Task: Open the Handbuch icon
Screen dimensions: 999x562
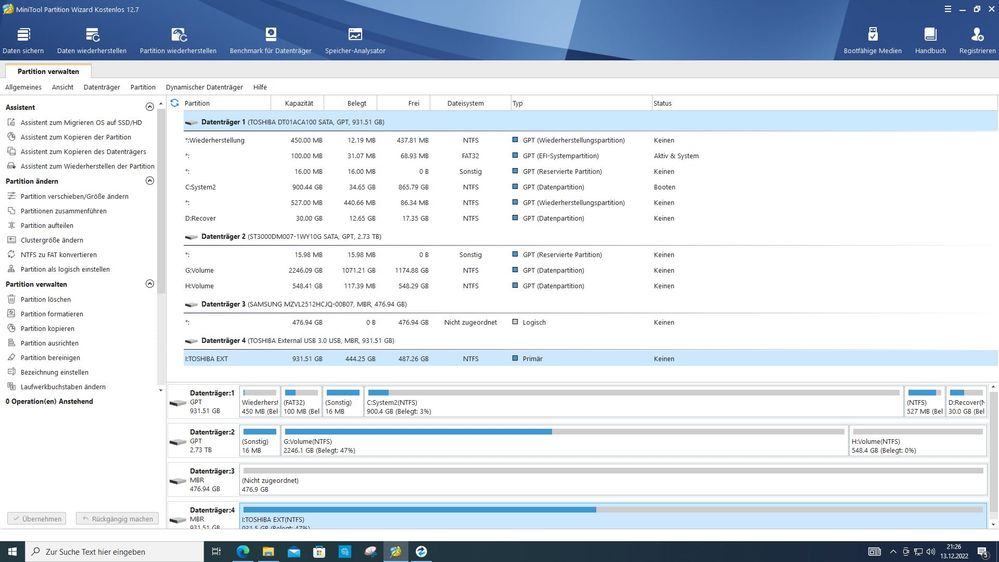Action: tap(930, 40)
